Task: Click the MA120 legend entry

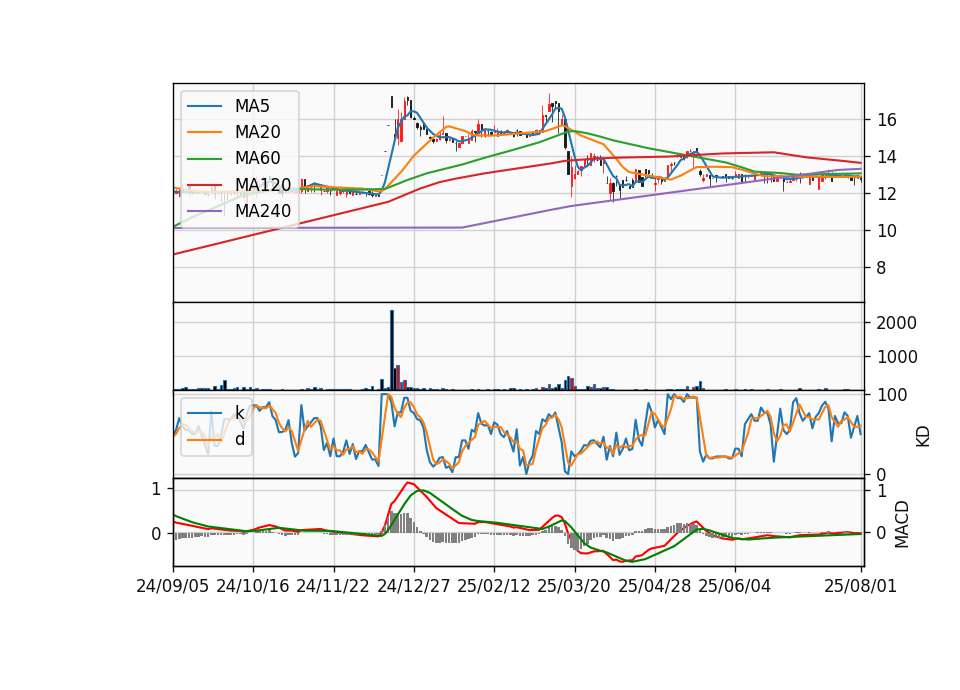Action: pos(239,184)
